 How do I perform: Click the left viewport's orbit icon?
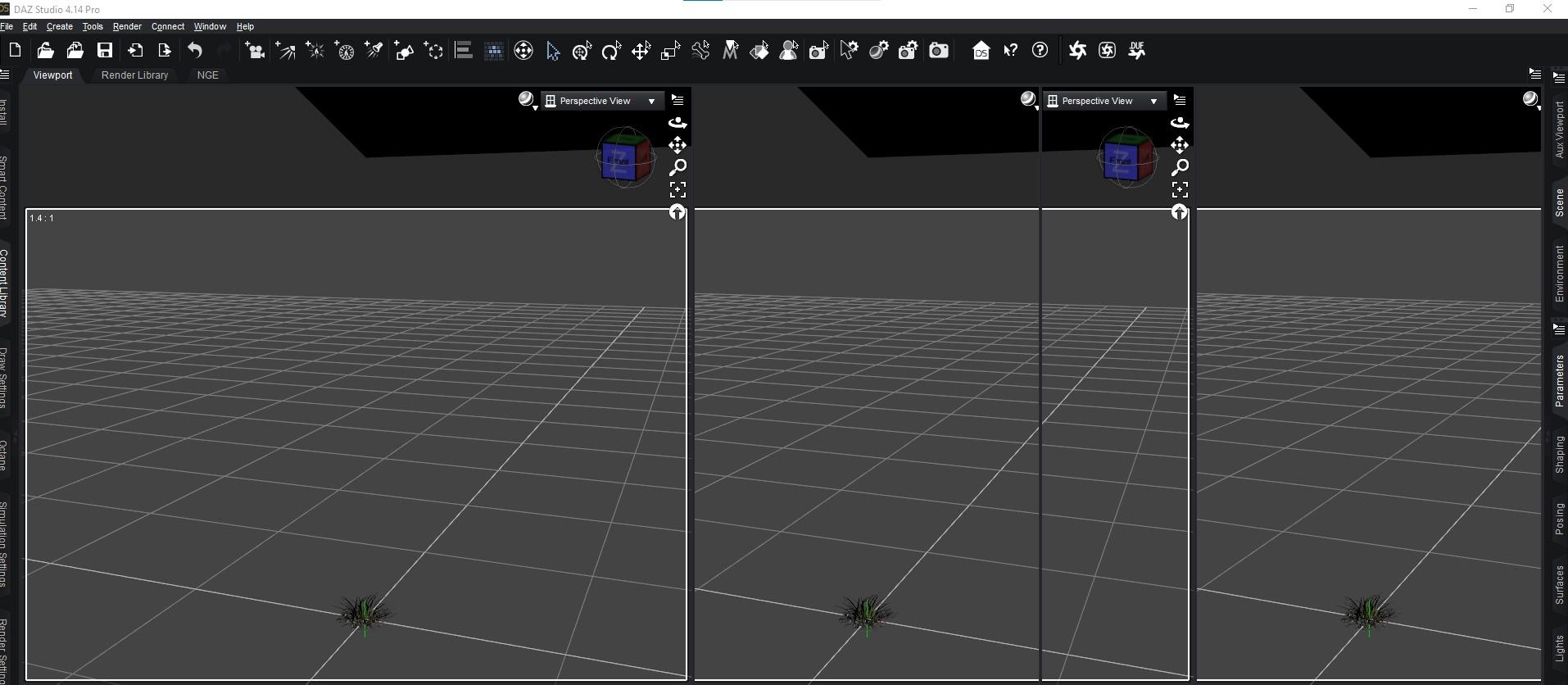(x=678, y=123)
